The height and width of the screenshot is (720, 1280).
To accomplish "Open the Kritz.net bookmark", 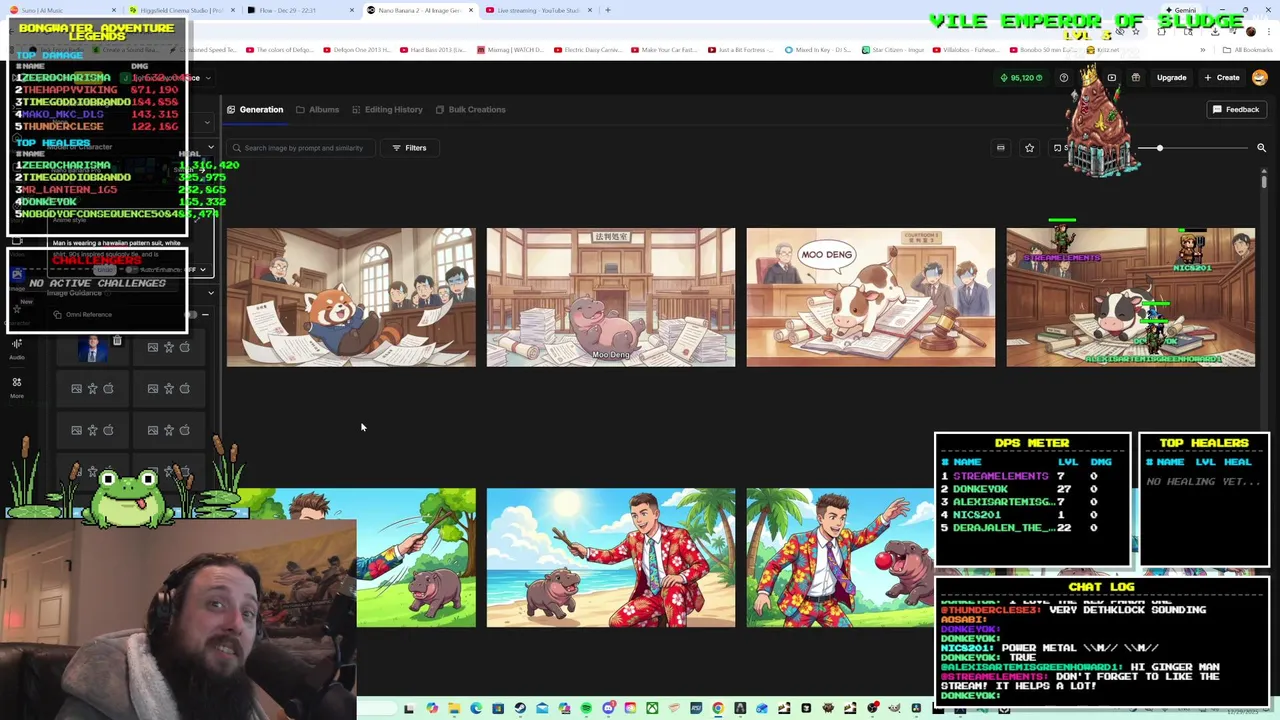I will pos(1103,50).
